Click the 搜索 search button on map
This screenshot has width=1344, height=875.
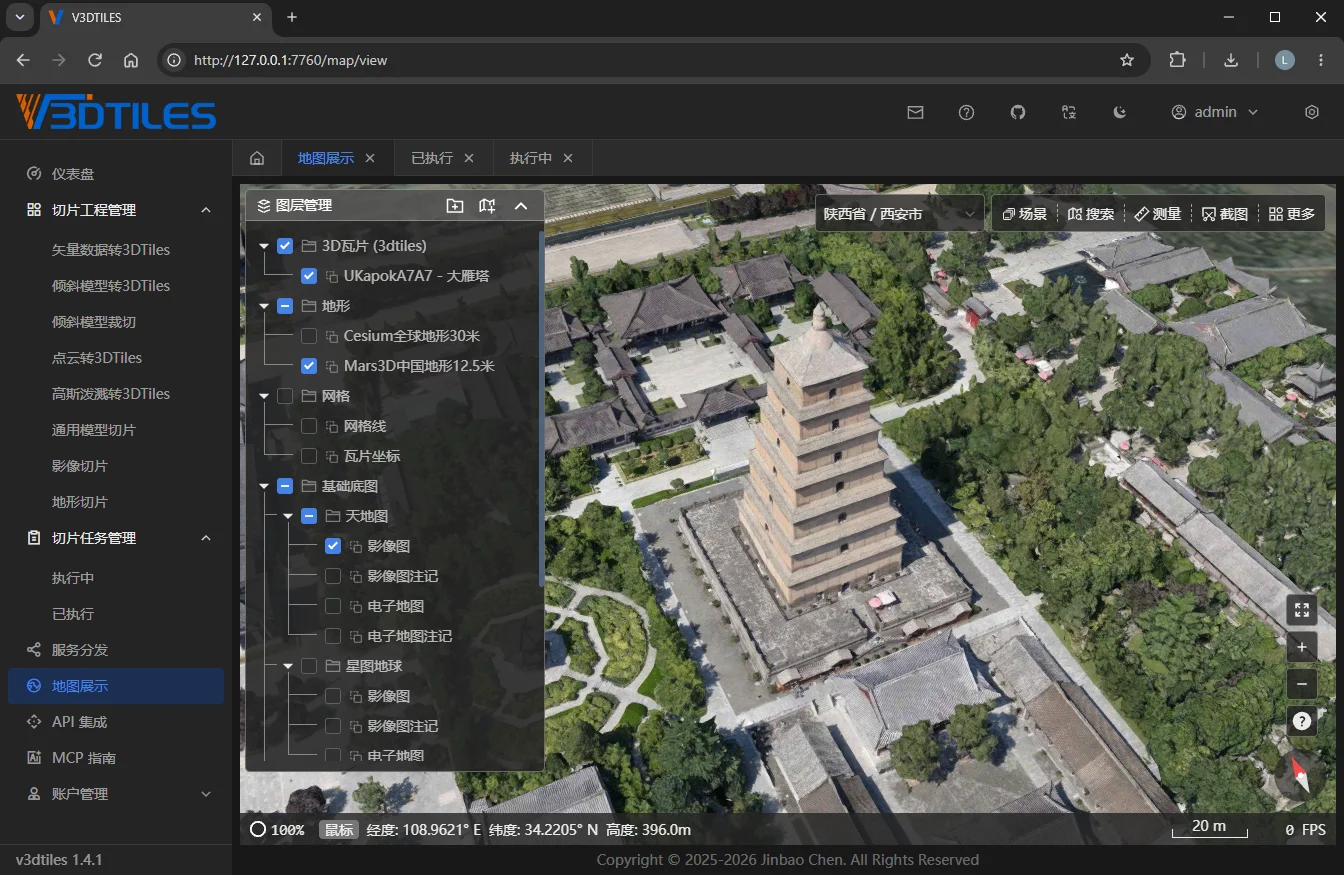[x=1091, y=214]
